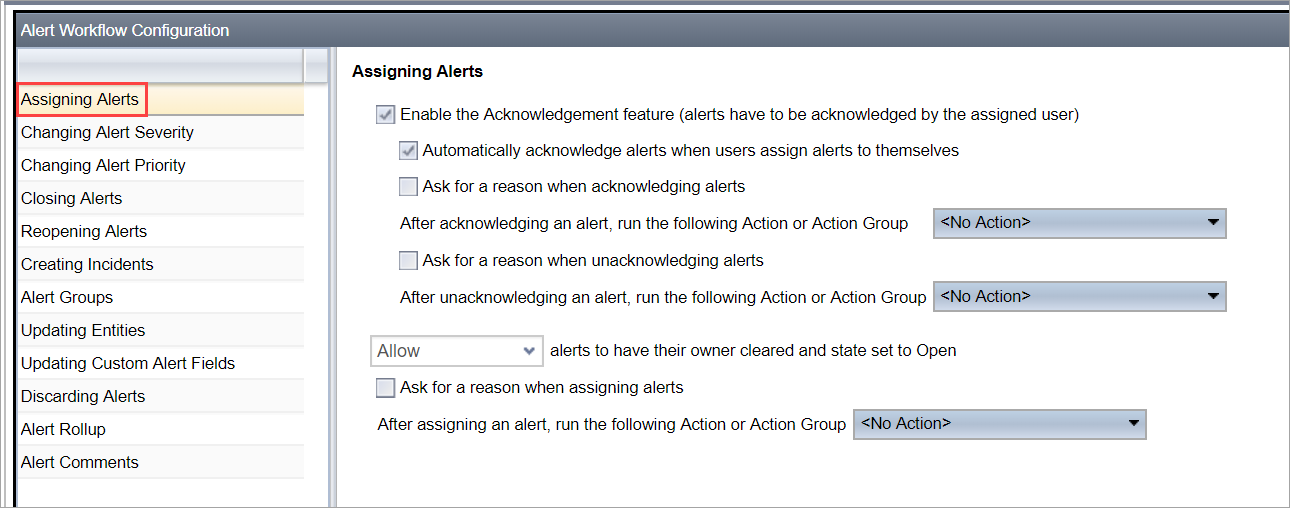The image size is (1290, 508).
Task: Open Changing Alert Priority section
Action: point(161,165)
